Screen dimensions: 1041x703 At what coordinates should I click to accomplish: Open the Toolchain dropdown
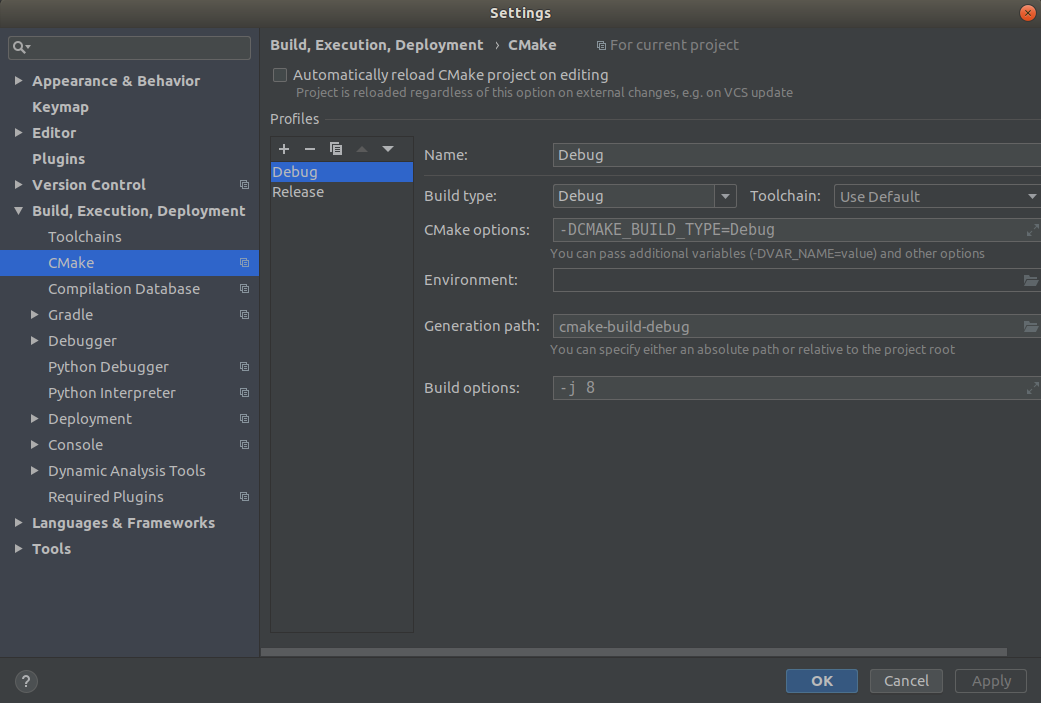pos(1030,196)
